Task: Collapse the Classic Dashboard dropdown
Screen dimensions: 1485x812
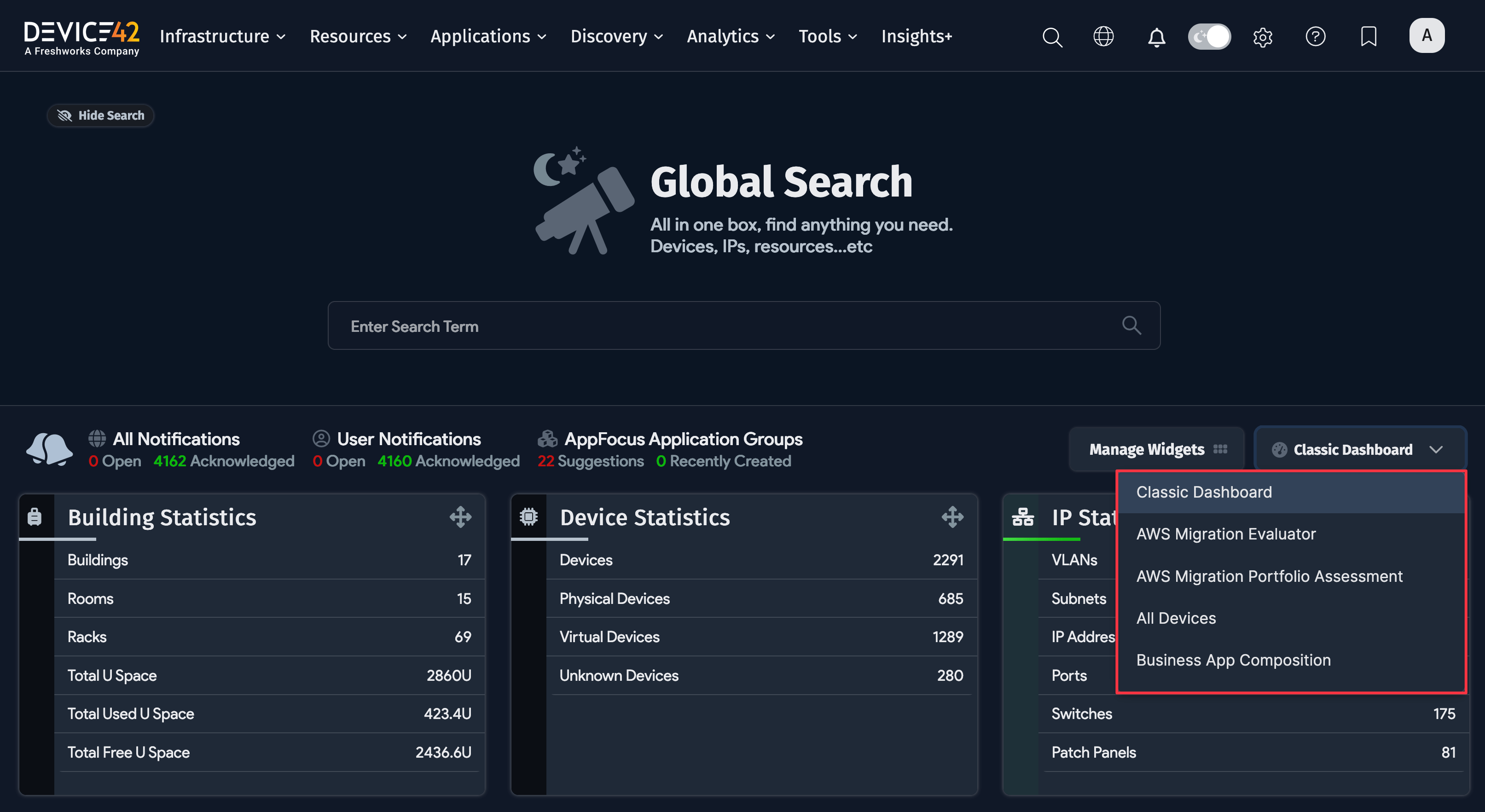Action: (1359, 450)
